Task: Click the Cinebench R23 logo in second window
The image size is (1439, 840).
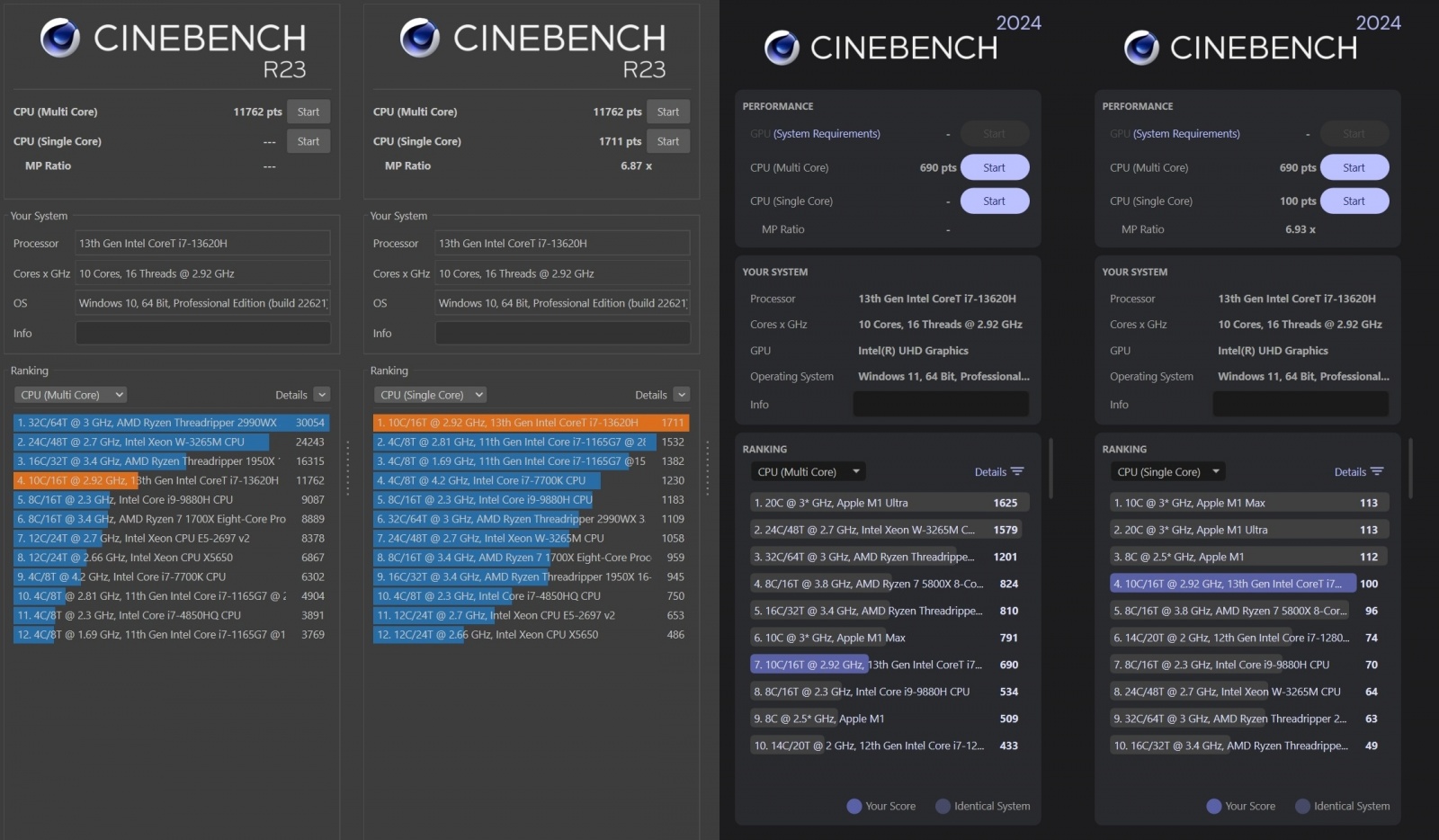Action: 532,49
